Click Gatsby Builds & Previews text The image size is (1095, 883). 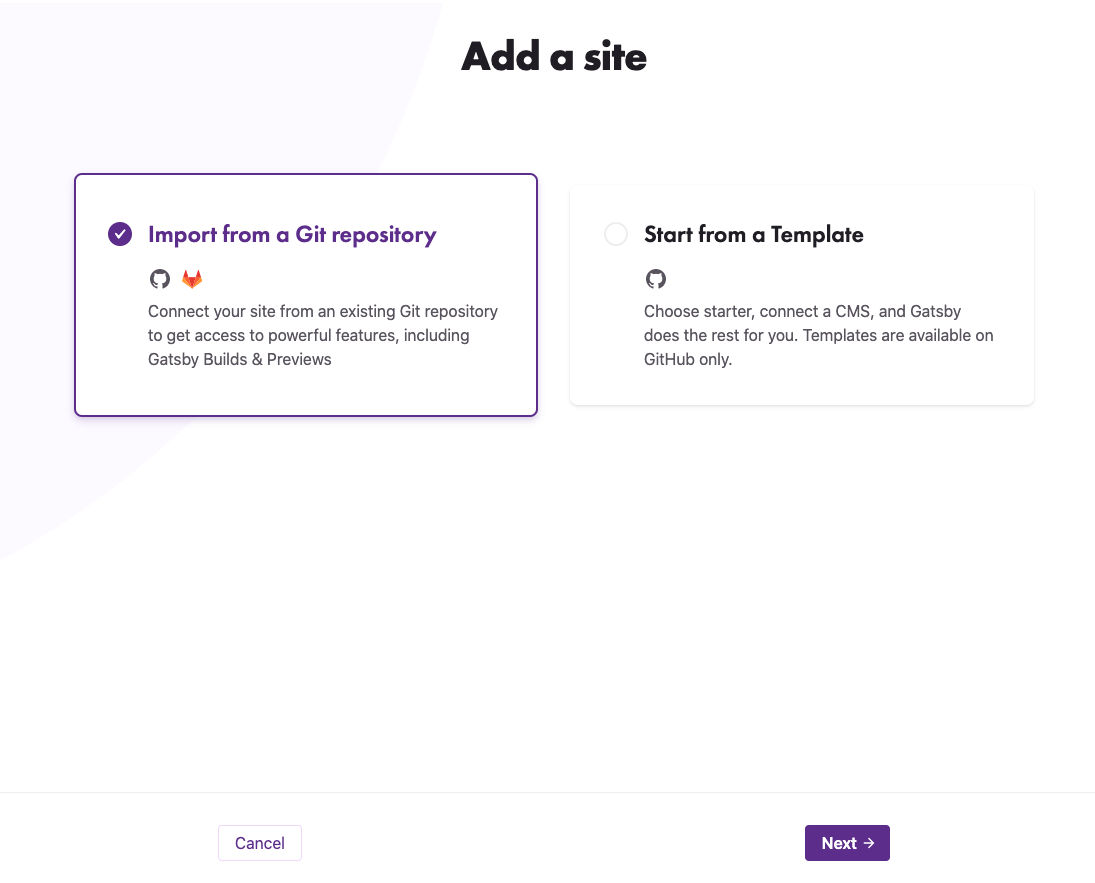point(240,359)
